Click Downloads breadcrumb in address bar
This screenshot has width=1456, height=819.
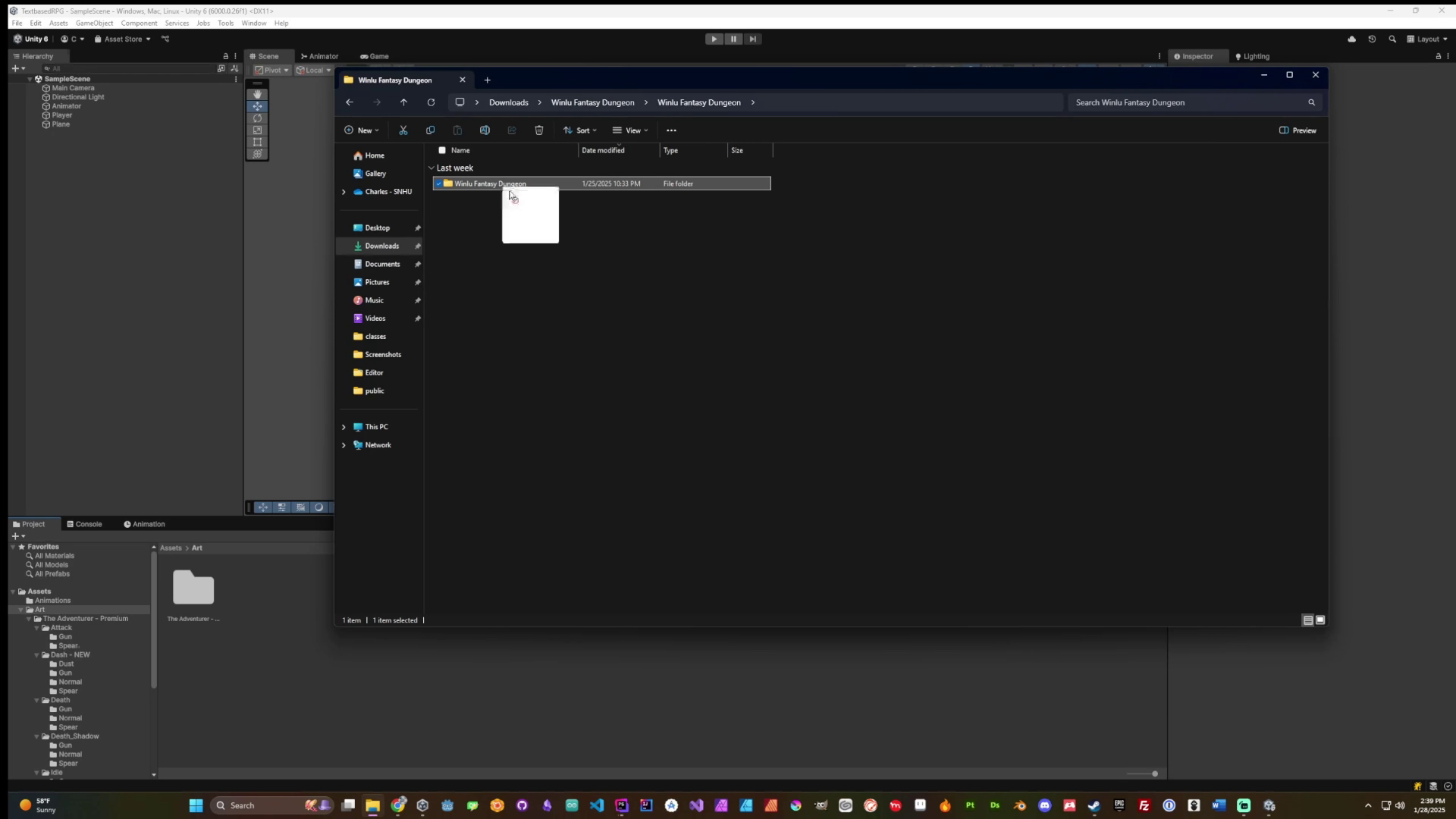(x=508, y=102)
